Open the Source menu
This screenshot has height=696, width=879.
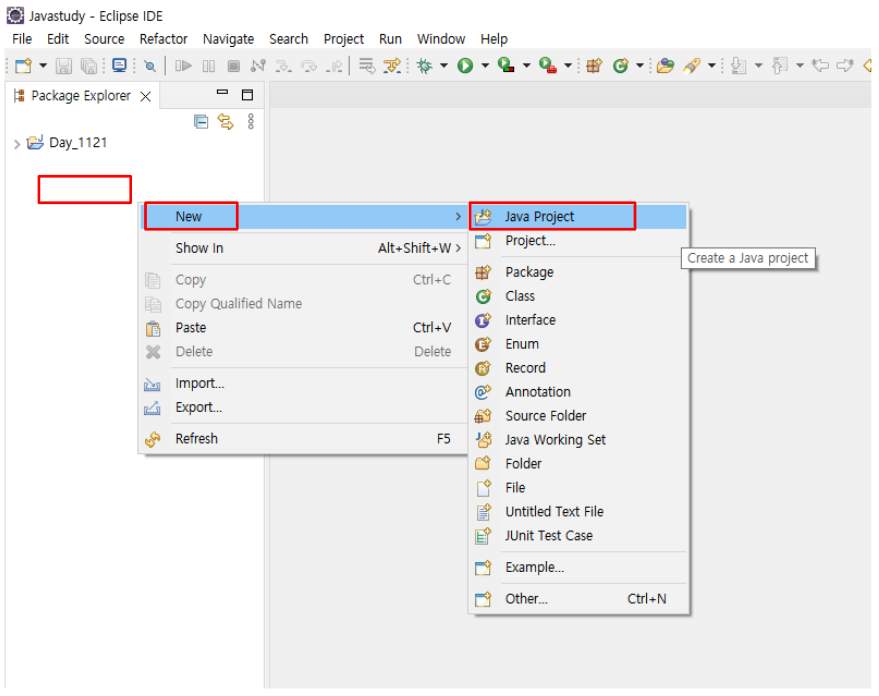tap(104, 39)
